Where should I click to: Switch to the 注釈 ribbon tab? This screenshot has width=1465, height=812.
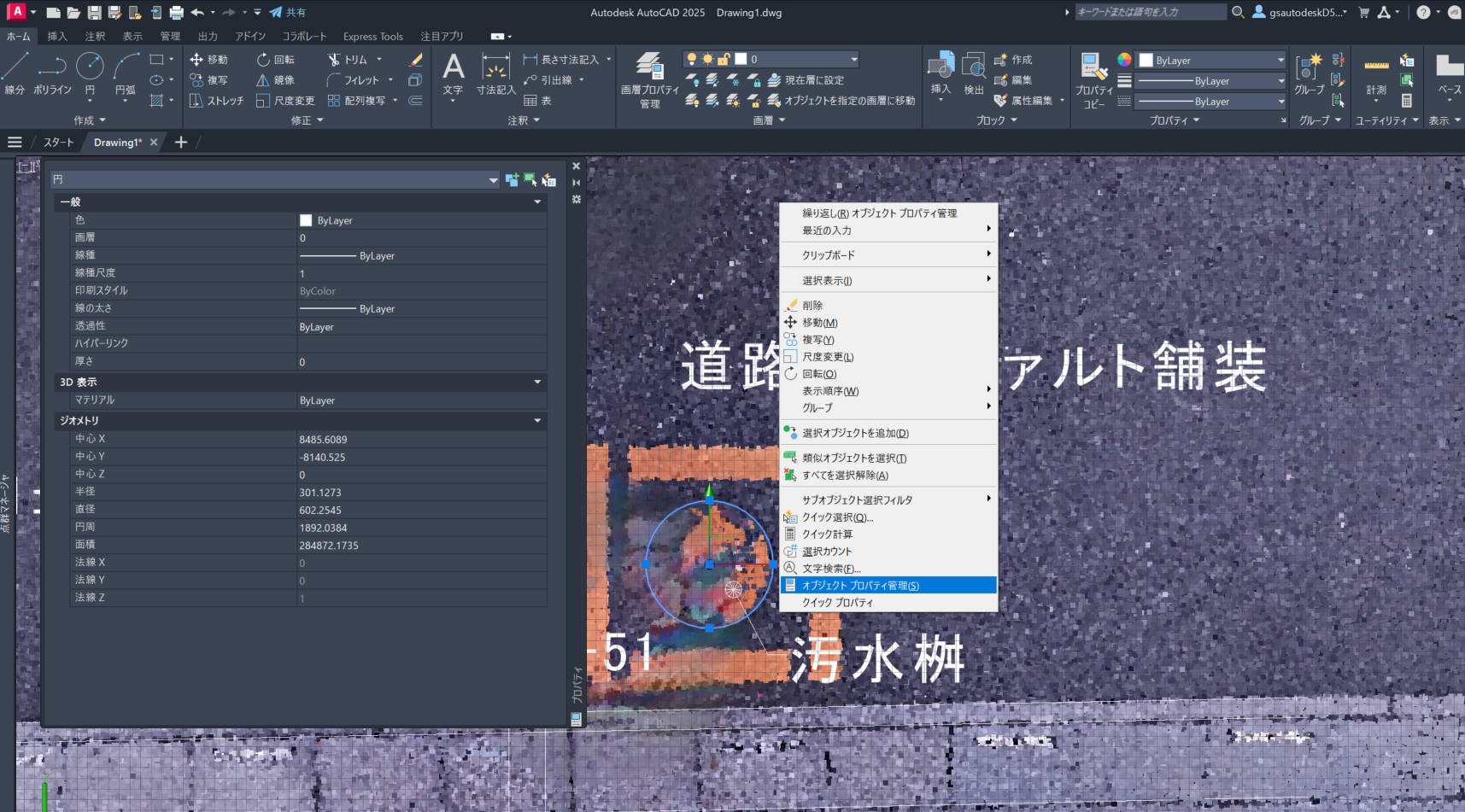point(95,37)
